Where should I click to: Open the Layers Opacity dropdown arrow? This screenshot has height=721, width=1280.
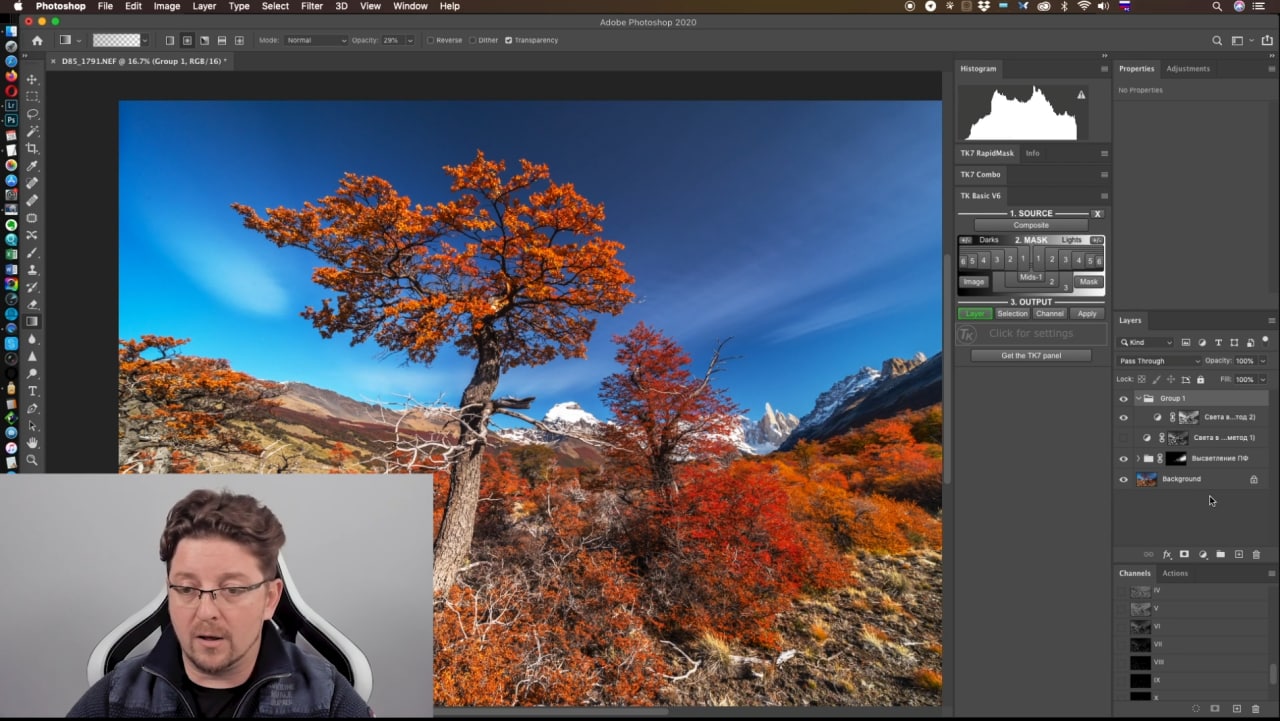pos(1263,361)
